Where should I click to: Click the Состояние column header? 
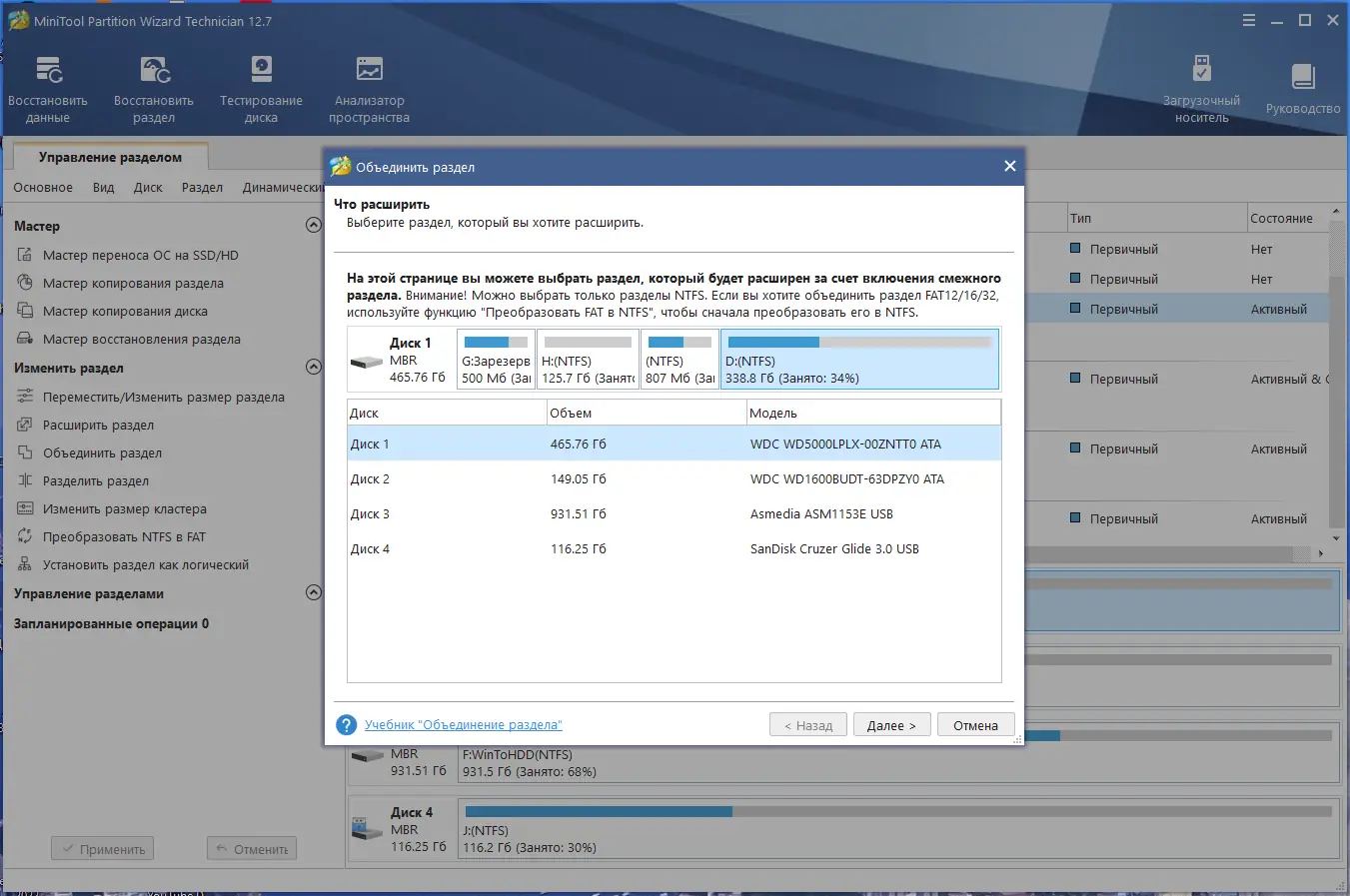point(1288,218)
